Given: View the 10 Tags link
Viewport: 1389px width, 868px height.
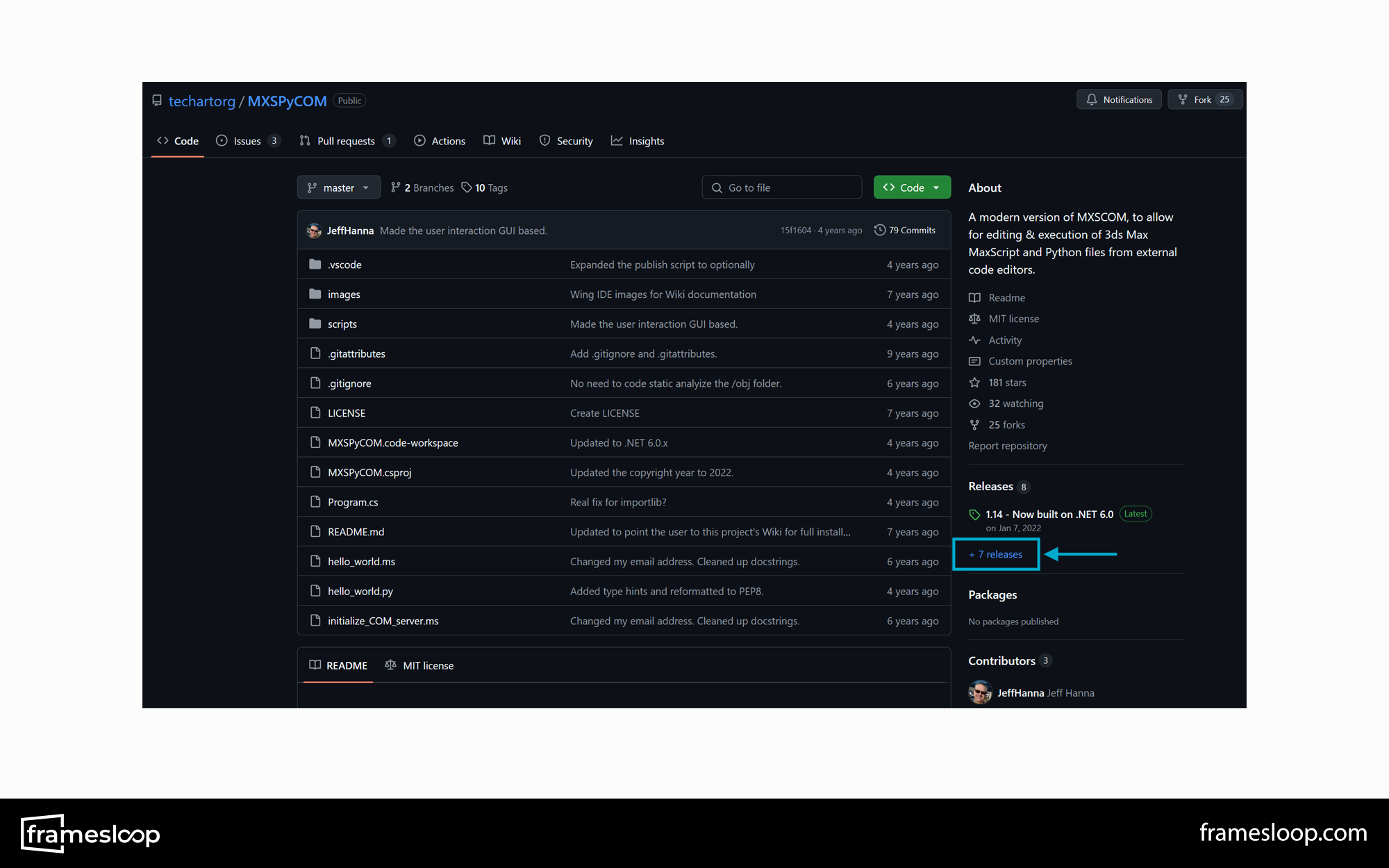Looking at the screenshot, I should pyautogui.click(x=485, y=187).
